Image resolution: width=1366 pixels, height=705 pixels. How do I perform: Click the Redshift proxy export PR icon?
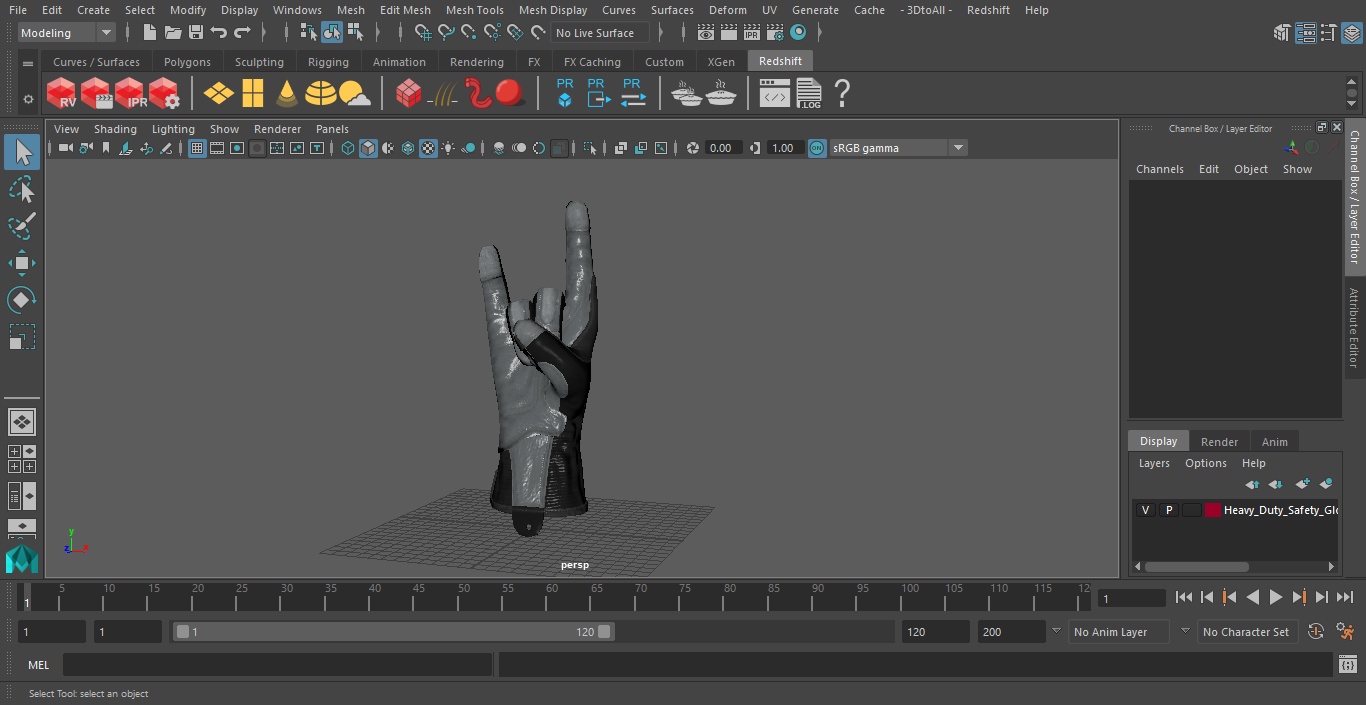[x=598, y=93]
